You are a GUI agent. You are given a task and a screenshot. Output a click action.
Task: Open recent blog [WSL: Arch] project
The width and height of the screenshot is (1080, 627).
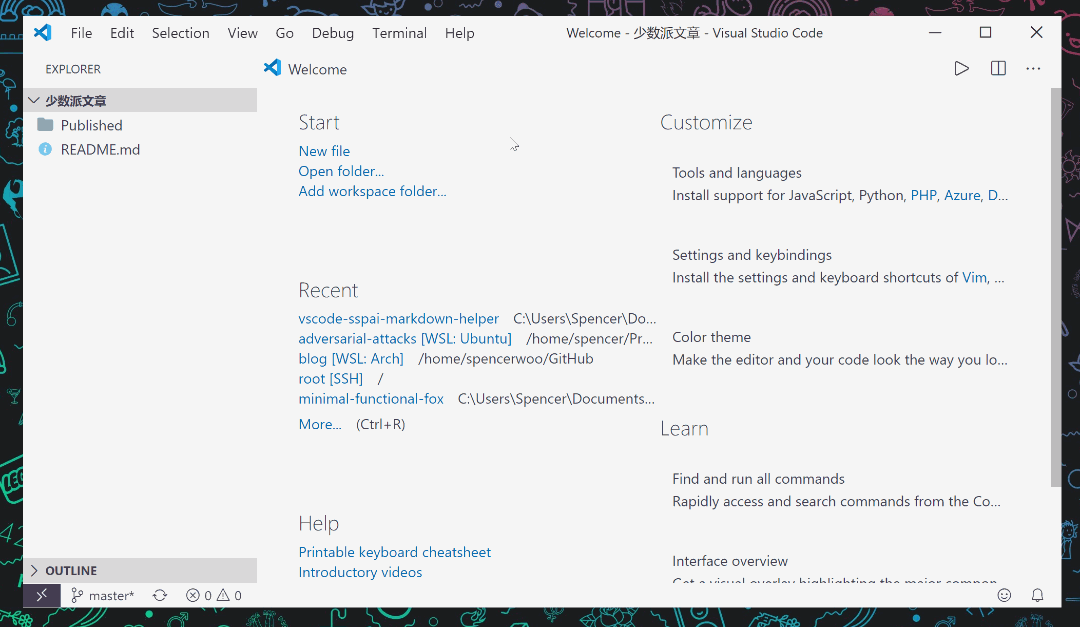pos(351,358)
